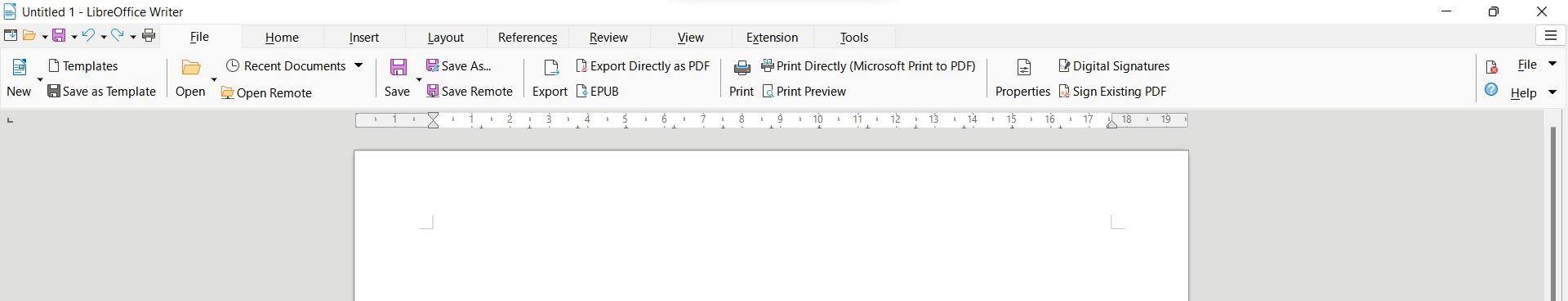Click the New document icon

[x=19, y=67]
